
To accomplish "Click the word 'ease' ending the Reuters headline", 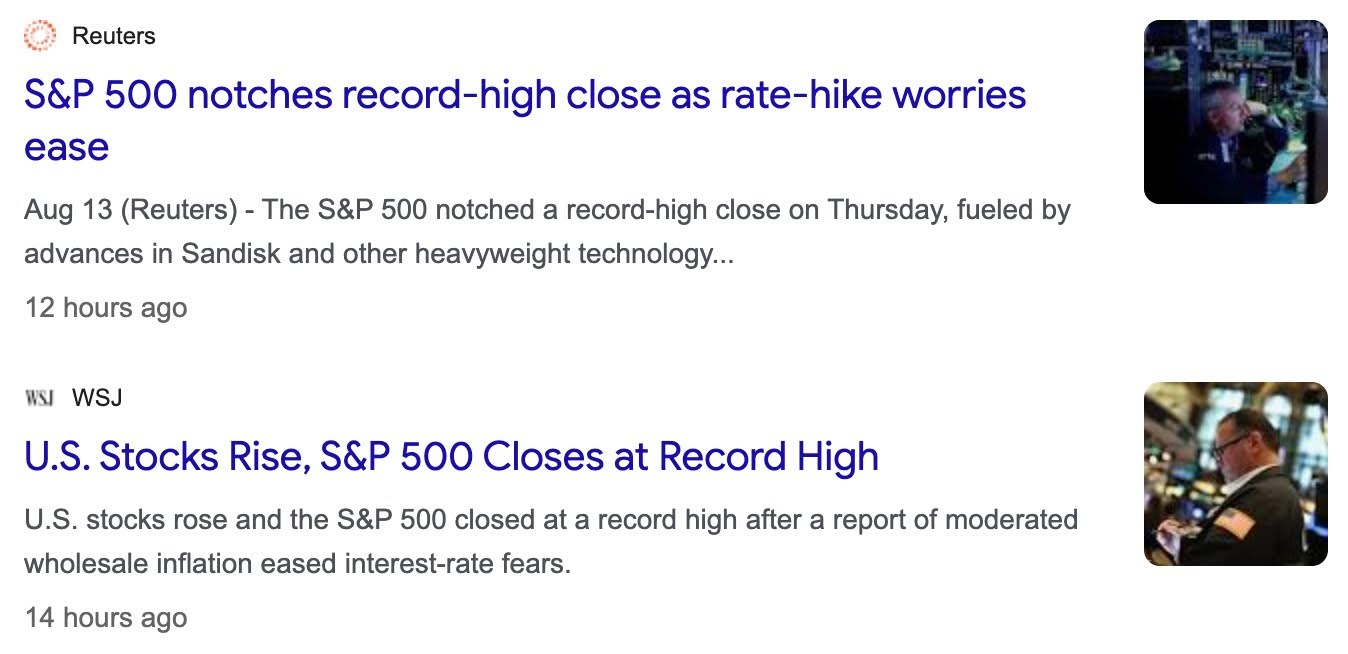I will (66, 147).
